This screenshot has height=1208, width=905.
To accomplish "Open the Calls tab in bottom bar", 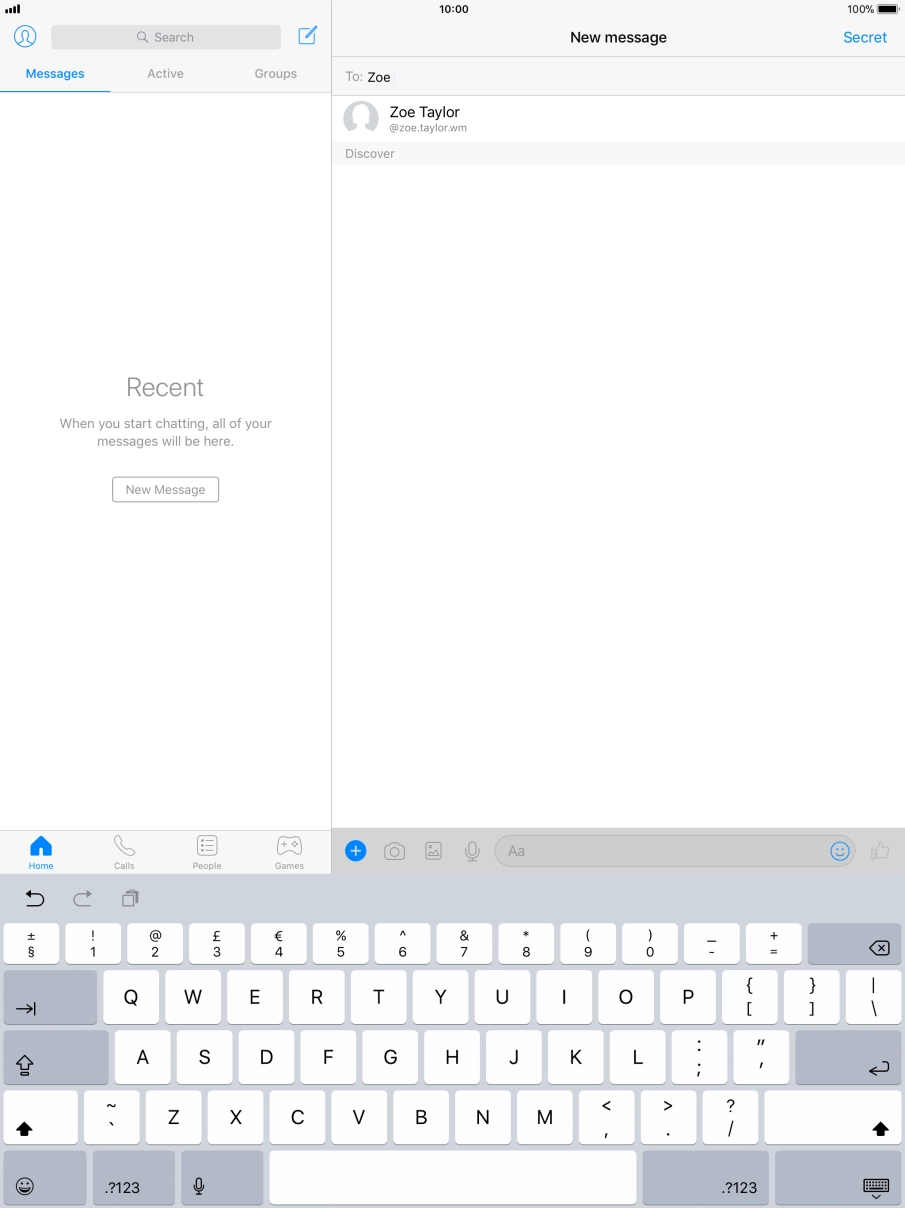I will click(x=124, y=852).
